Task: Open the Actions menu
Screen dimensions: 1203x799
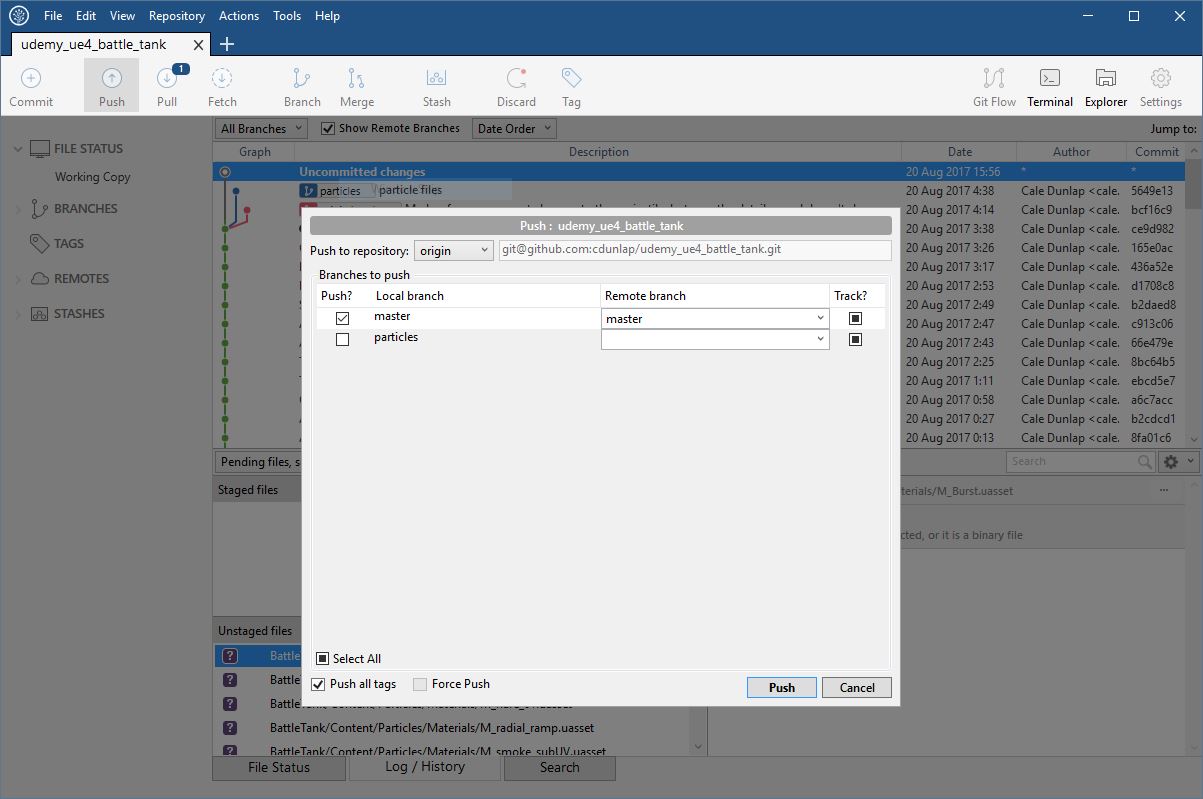Action: point(238,16)
